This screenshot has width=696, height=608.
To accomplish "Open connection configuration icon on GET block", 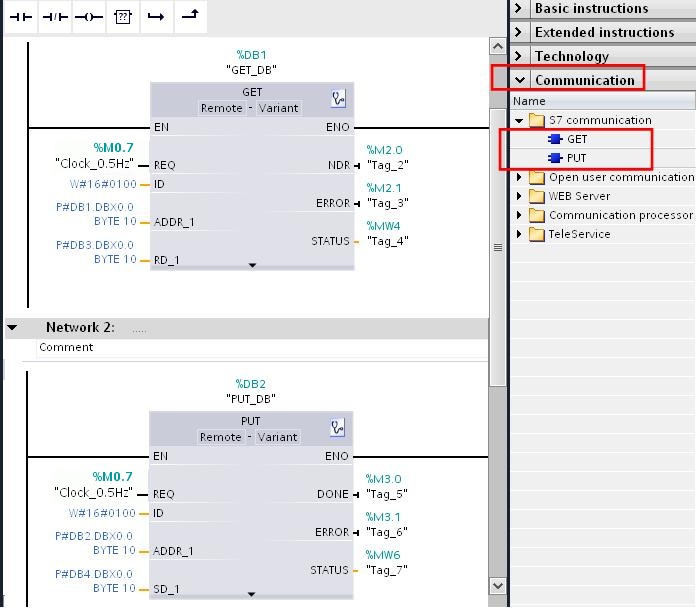I will (x=338, y=98).
